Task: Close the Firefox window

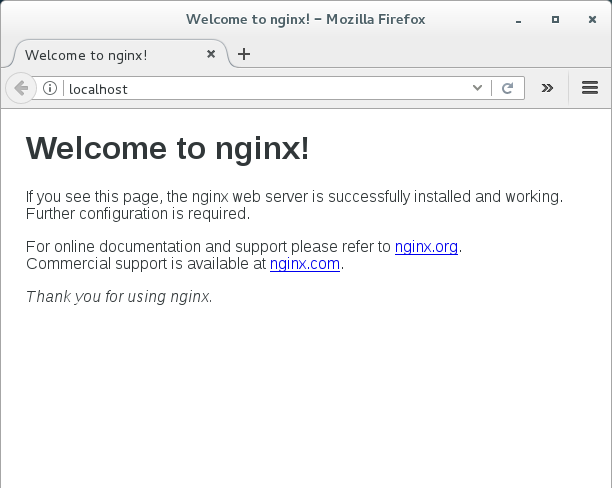Action: tap(592, 20)
